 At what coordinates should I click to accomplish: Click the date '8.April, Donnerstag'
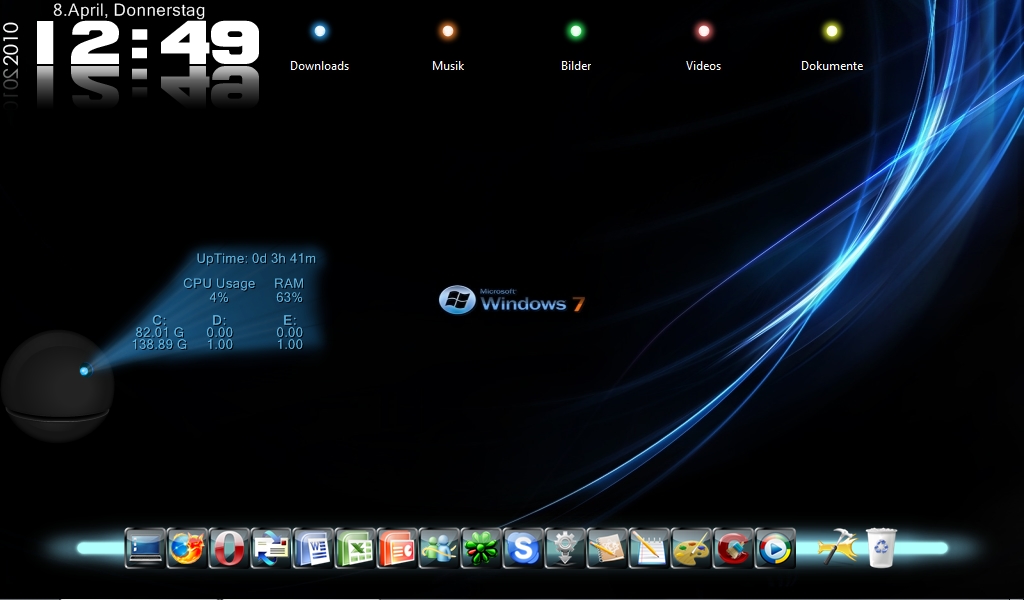(x=129, y=10)
